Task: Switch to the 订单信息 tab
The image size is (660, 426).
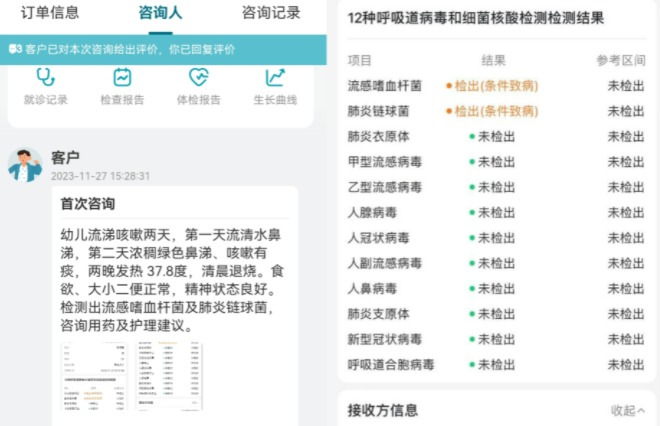Action: (x=50, y=12)
